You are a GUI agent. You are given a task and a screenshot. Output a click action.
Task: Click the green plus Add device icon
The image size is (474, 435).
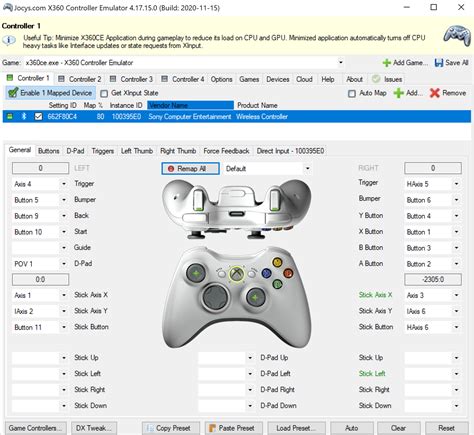[x=398, y=93]
